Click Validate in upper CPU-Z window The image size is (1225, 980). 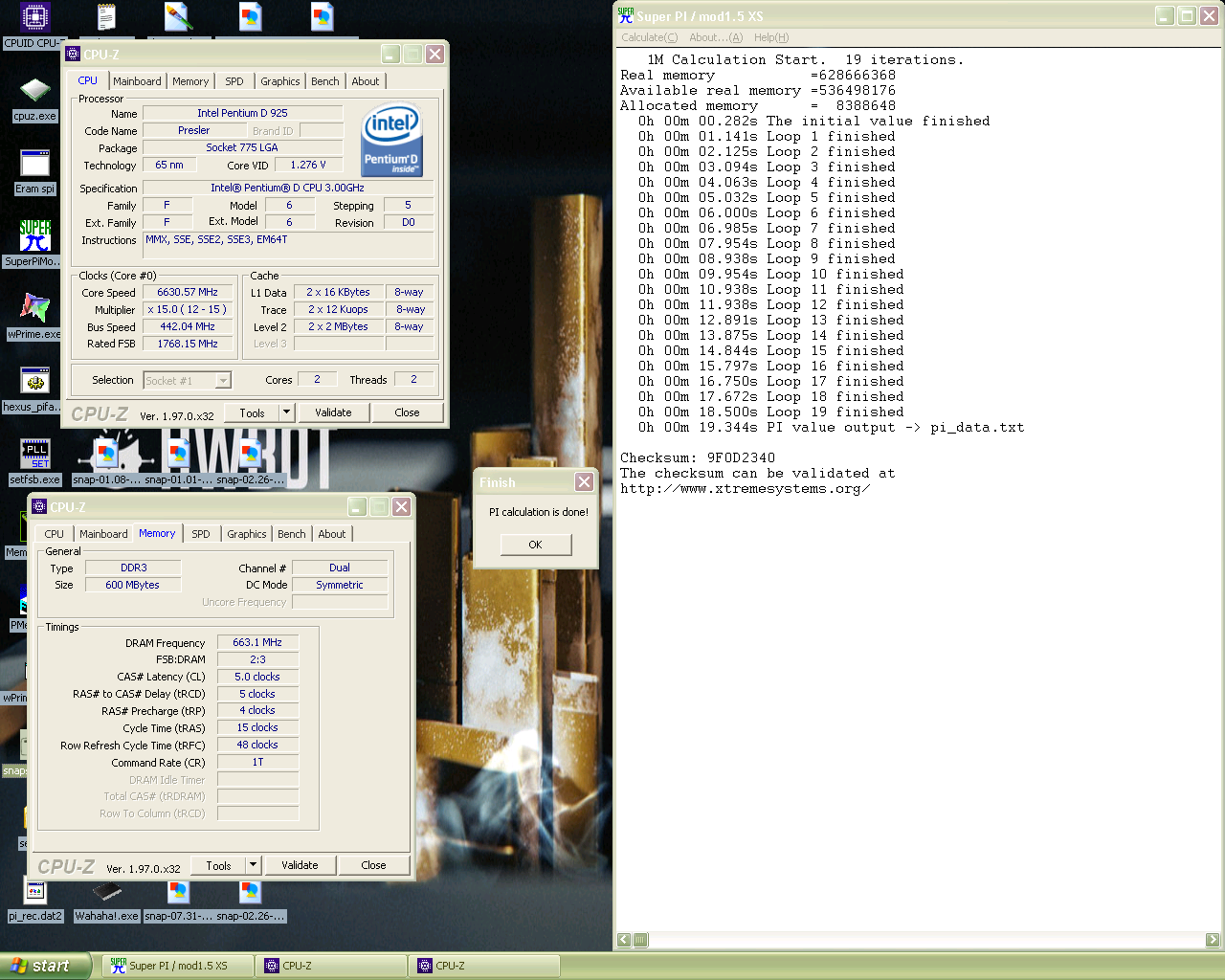click(333, 412)
